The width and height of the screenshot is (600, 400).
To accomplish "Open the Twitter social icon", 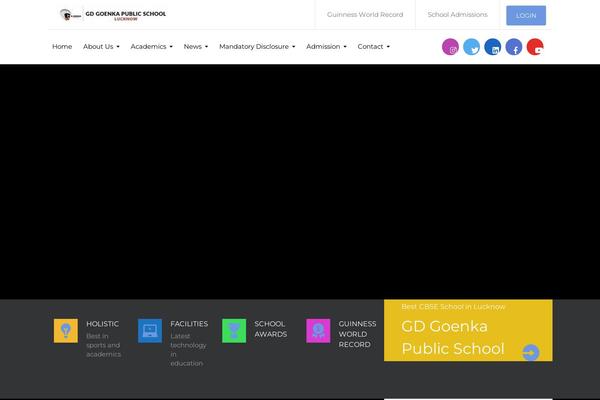I will click(471, 47).
